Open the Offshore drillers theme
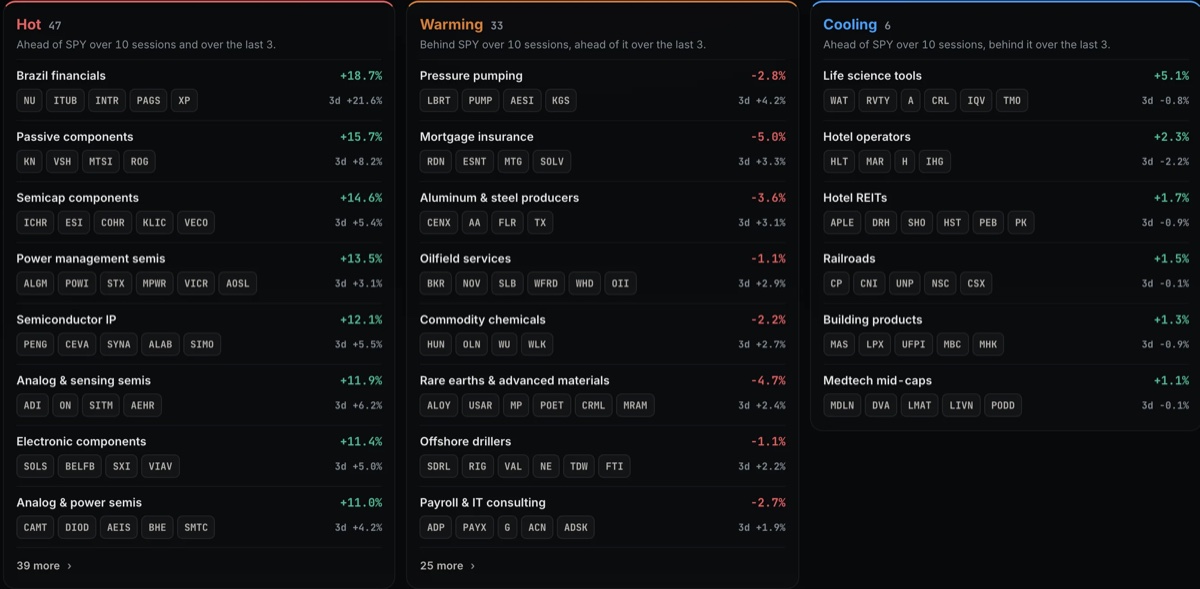1200x589 pixels. point(466,442)
